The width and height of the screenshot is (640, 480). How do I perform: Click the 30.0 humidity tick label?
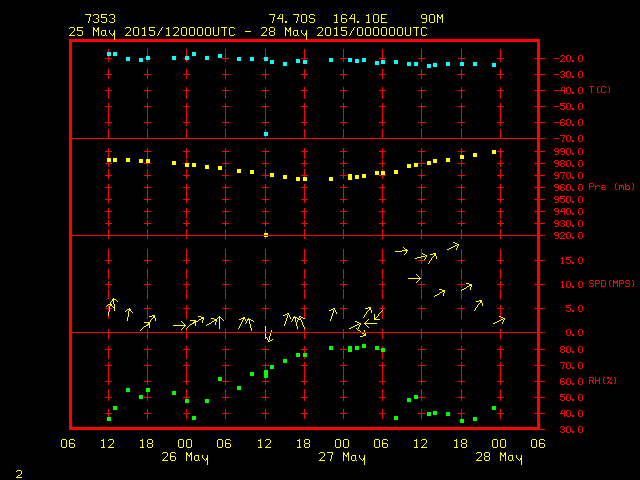[565, 430]
